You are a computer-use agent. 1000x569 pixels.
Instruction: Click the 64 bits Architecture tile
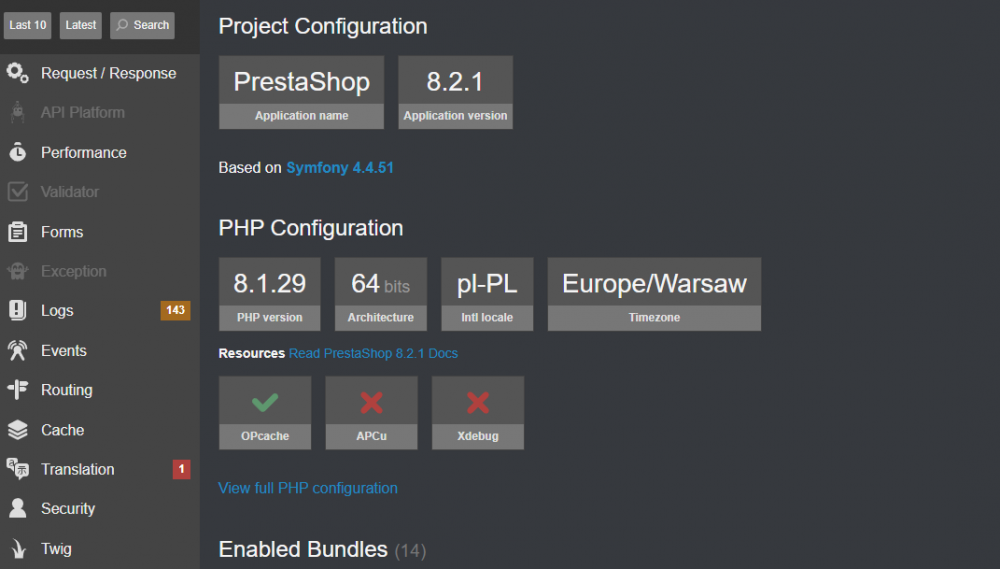[x=381, y=294]
